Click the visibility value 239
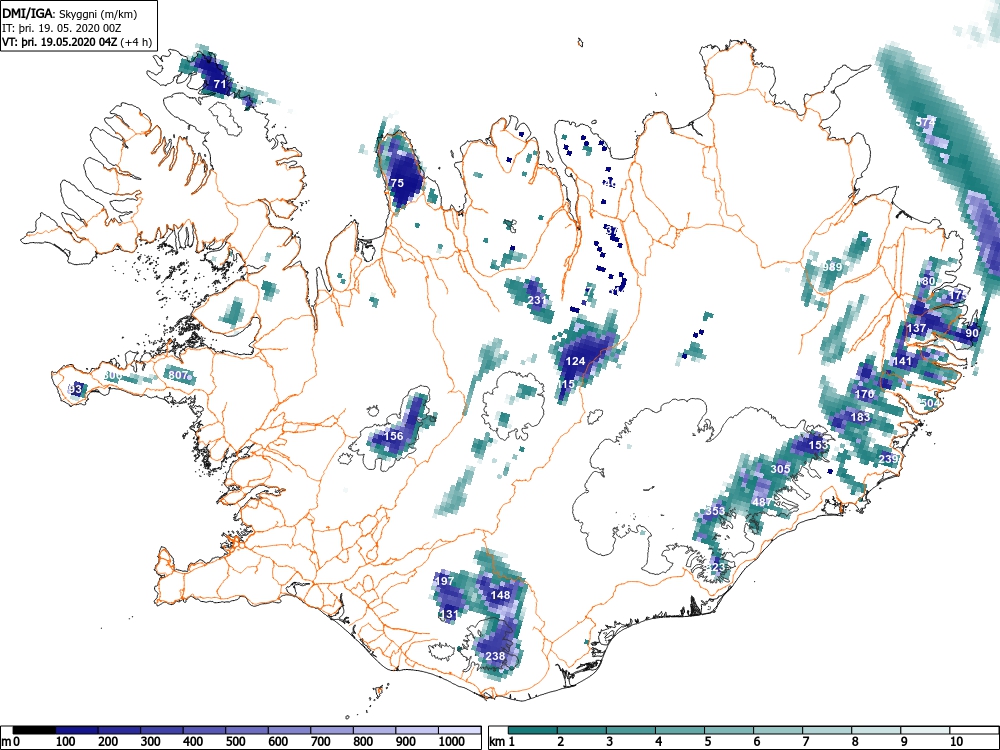This screenshot has width=1000, height=750. 888,459
